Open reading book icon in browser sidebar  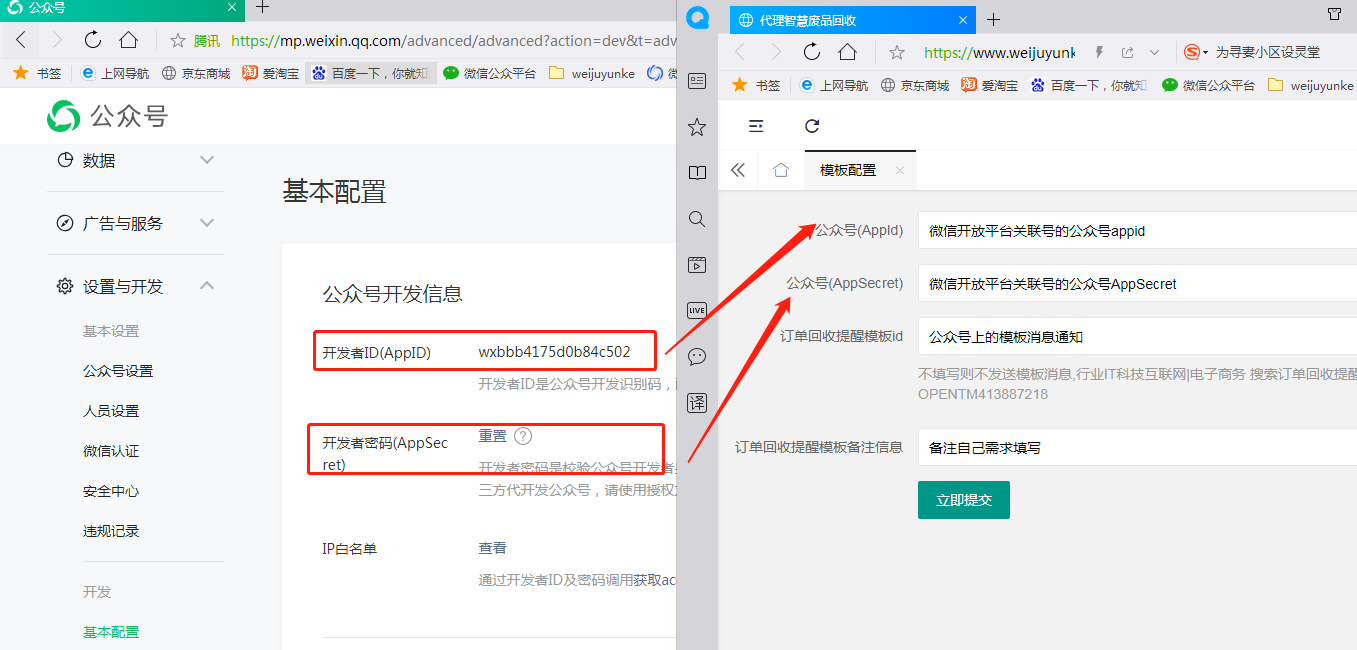click(x=697, y=173)
